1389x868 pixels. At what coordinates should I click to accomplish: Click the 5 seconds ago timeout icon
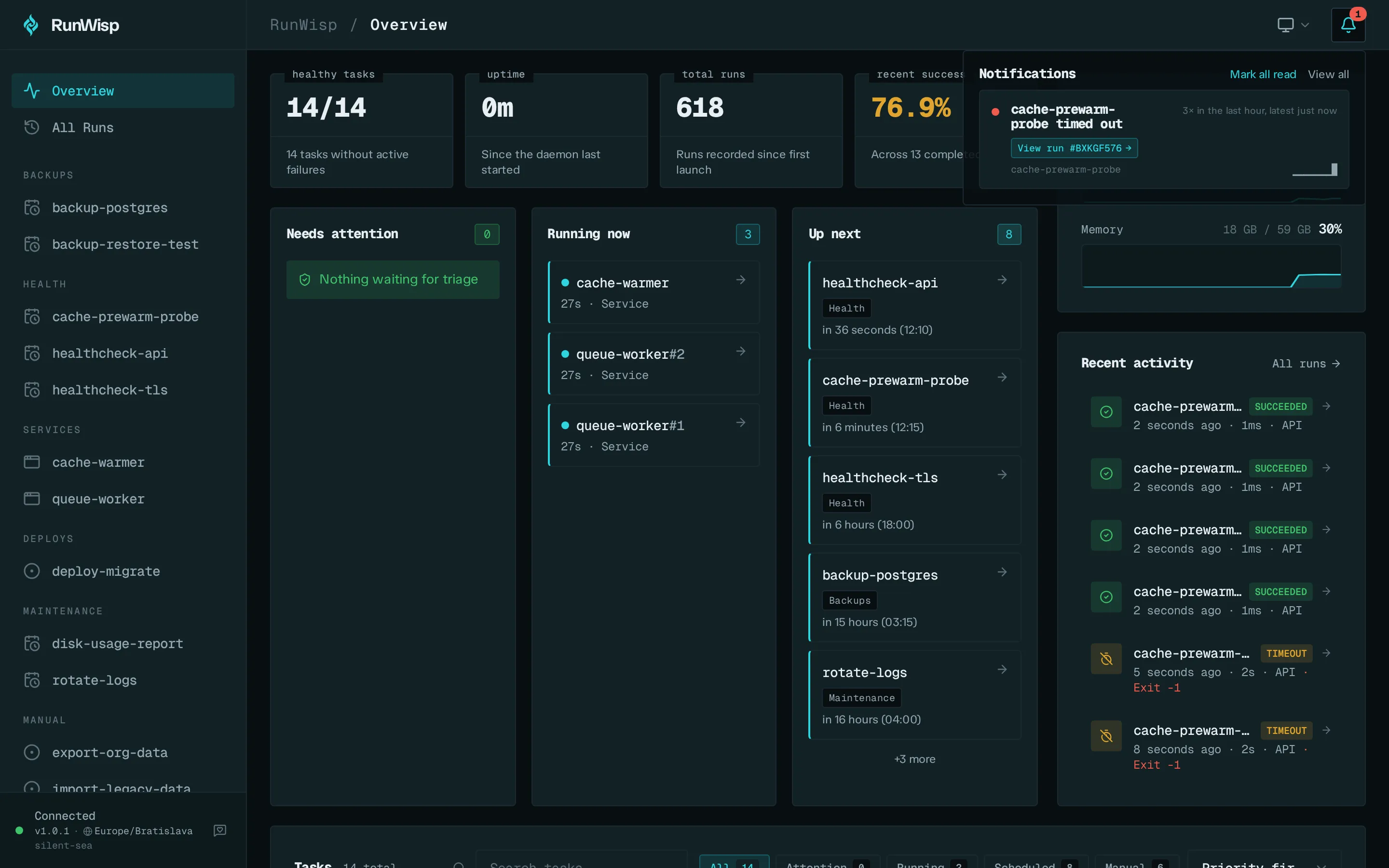pyautogui.click(x=1106, y=658)
